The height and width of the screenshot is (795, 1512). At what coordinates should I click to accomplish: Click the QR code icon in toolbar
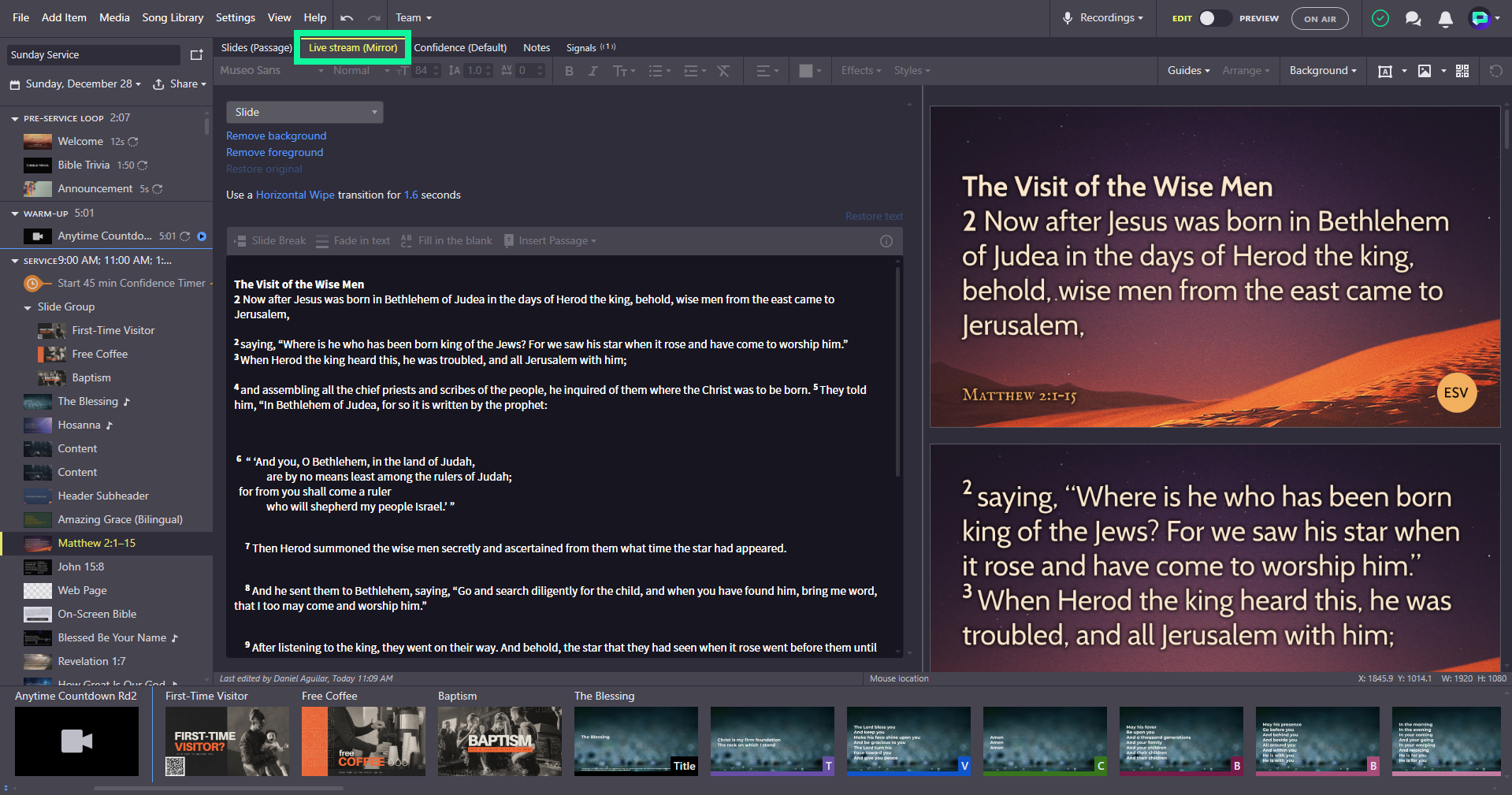1462,71
